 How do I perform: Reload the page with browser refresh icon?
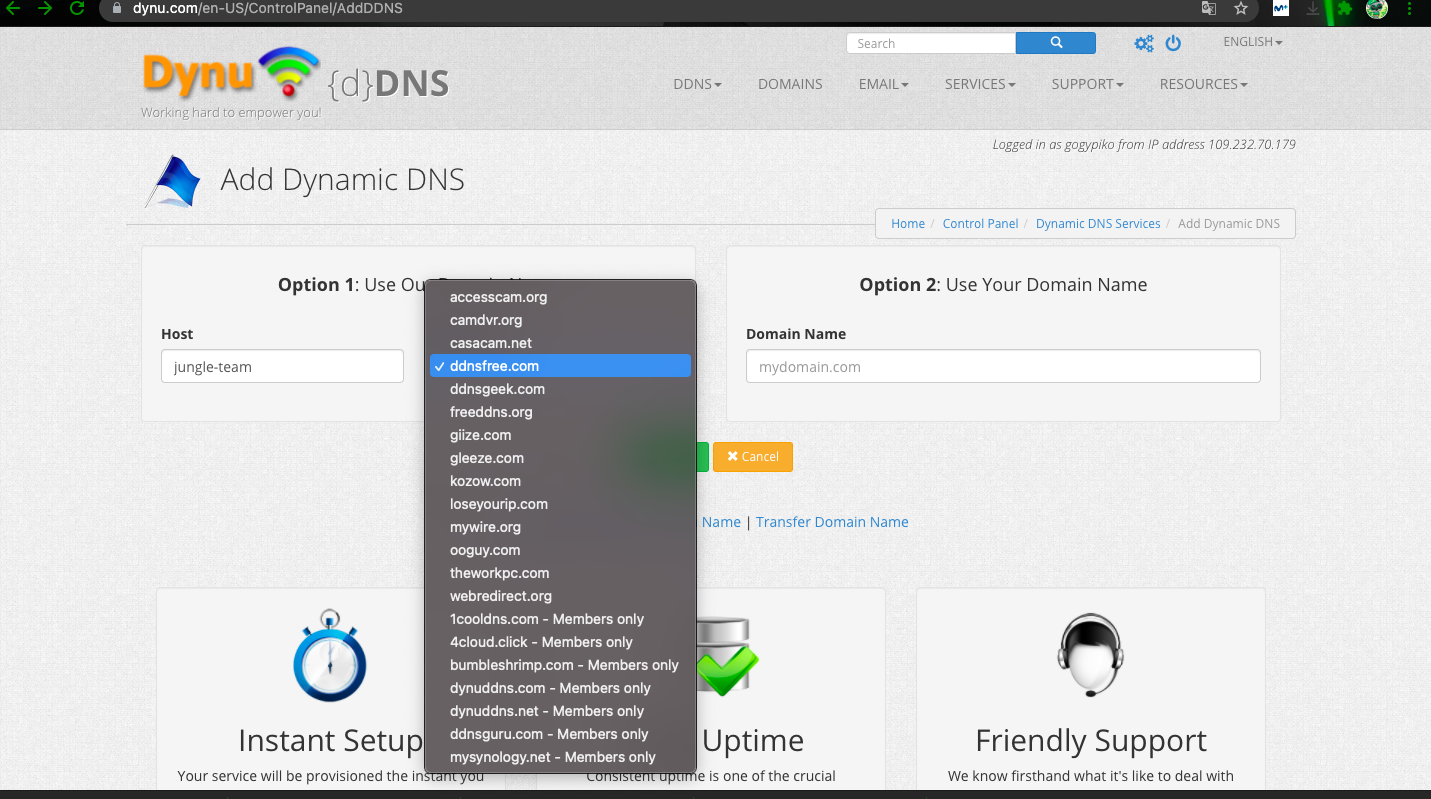tap(77, 9)
